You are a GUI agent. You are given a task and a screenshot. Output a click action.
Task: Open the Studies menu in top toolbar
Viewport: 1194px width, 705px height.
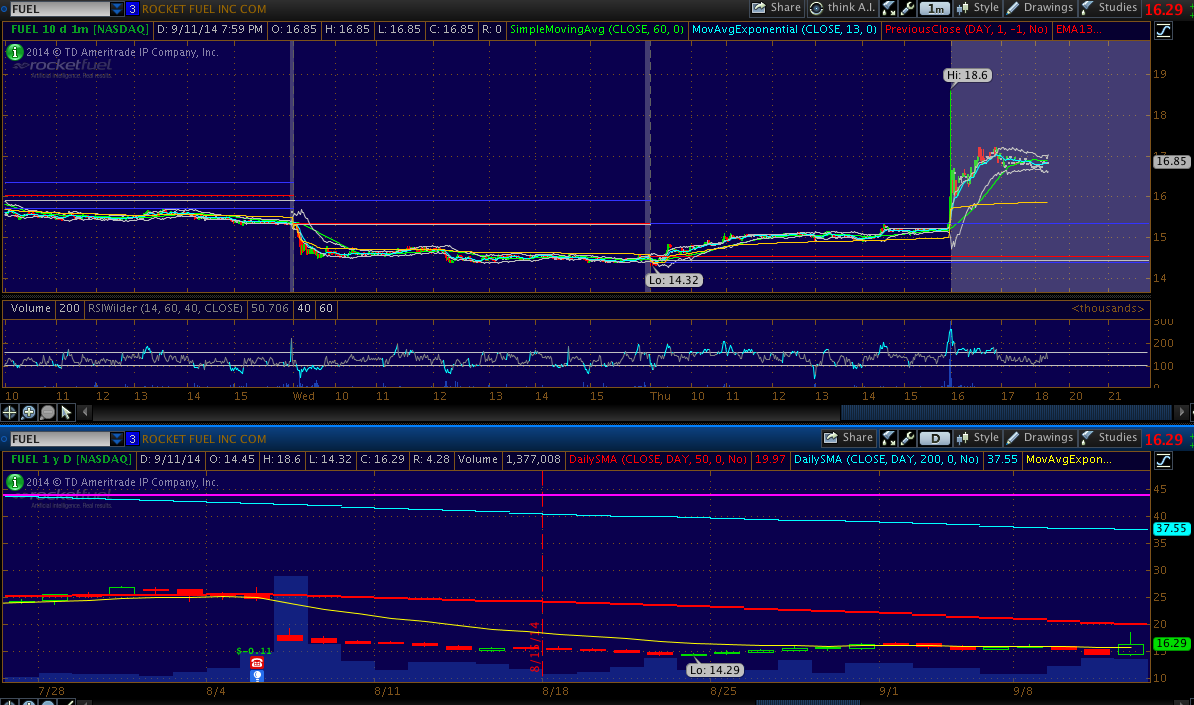1109,8
